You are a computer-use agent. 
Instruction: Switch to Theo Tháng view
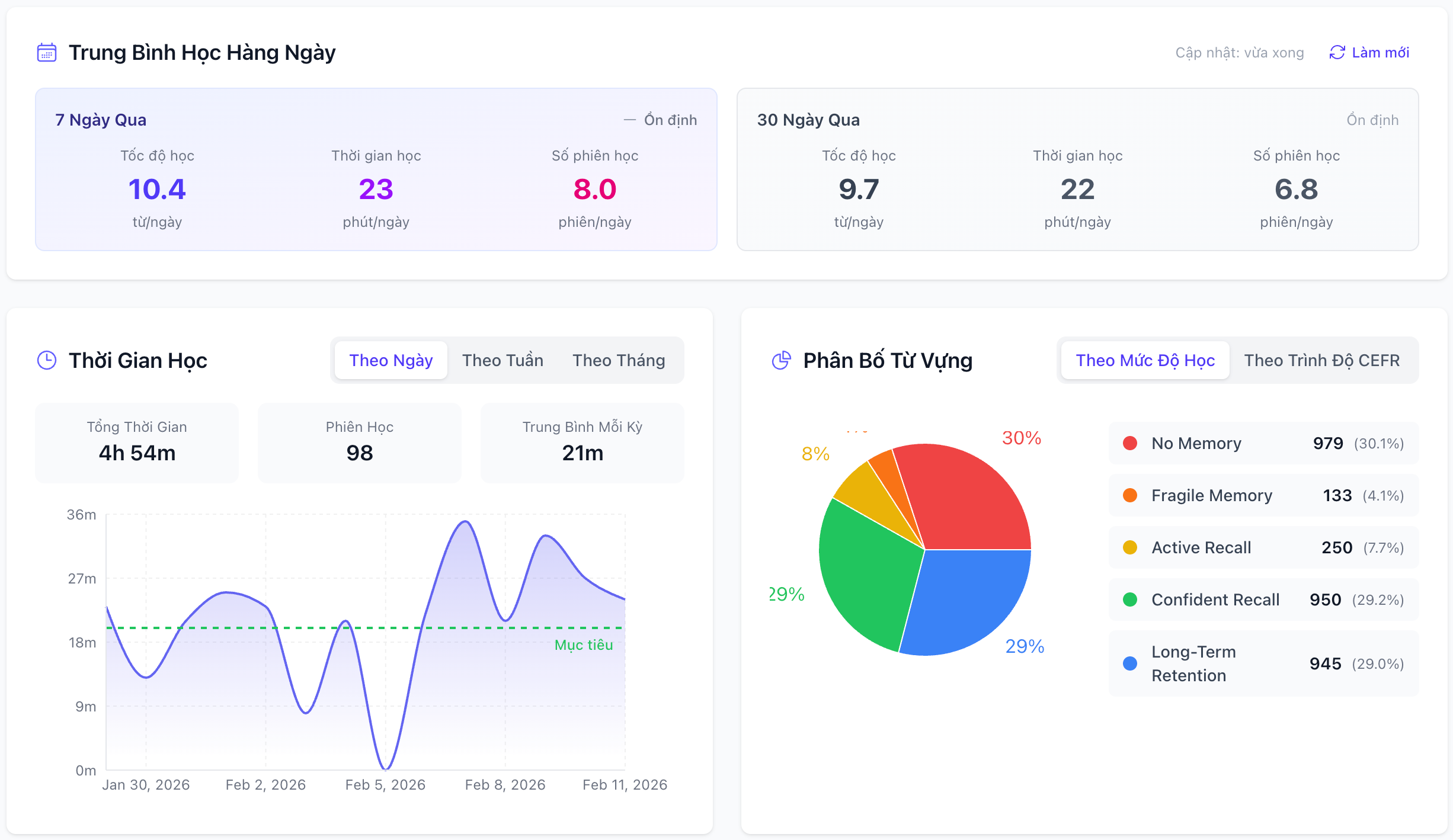pyautogui.click(x=619, y=360)
